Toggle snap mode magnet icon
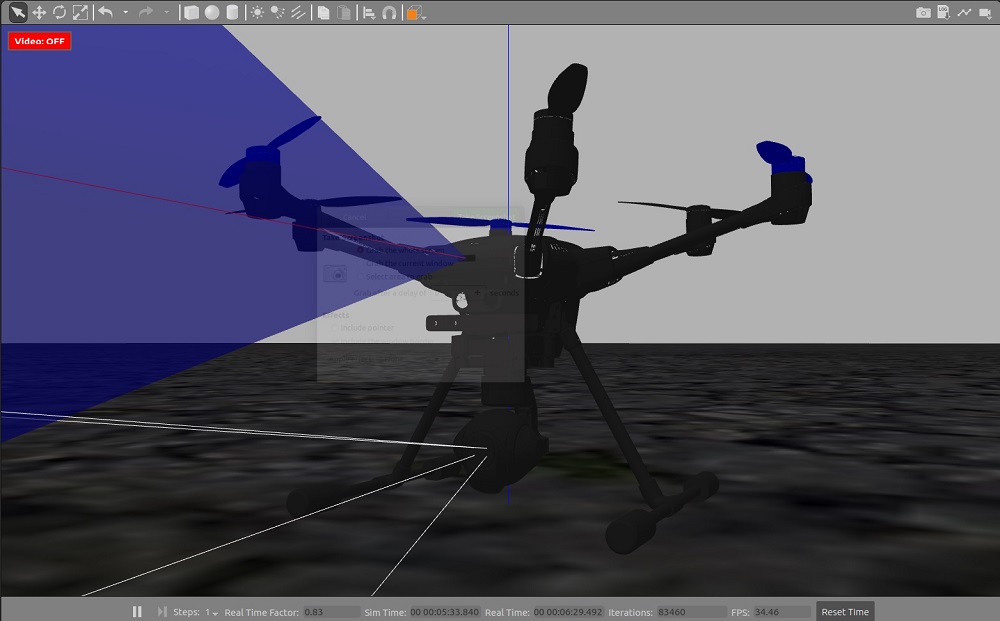The width and height of the screenshot is (1000, 621). 389,13
